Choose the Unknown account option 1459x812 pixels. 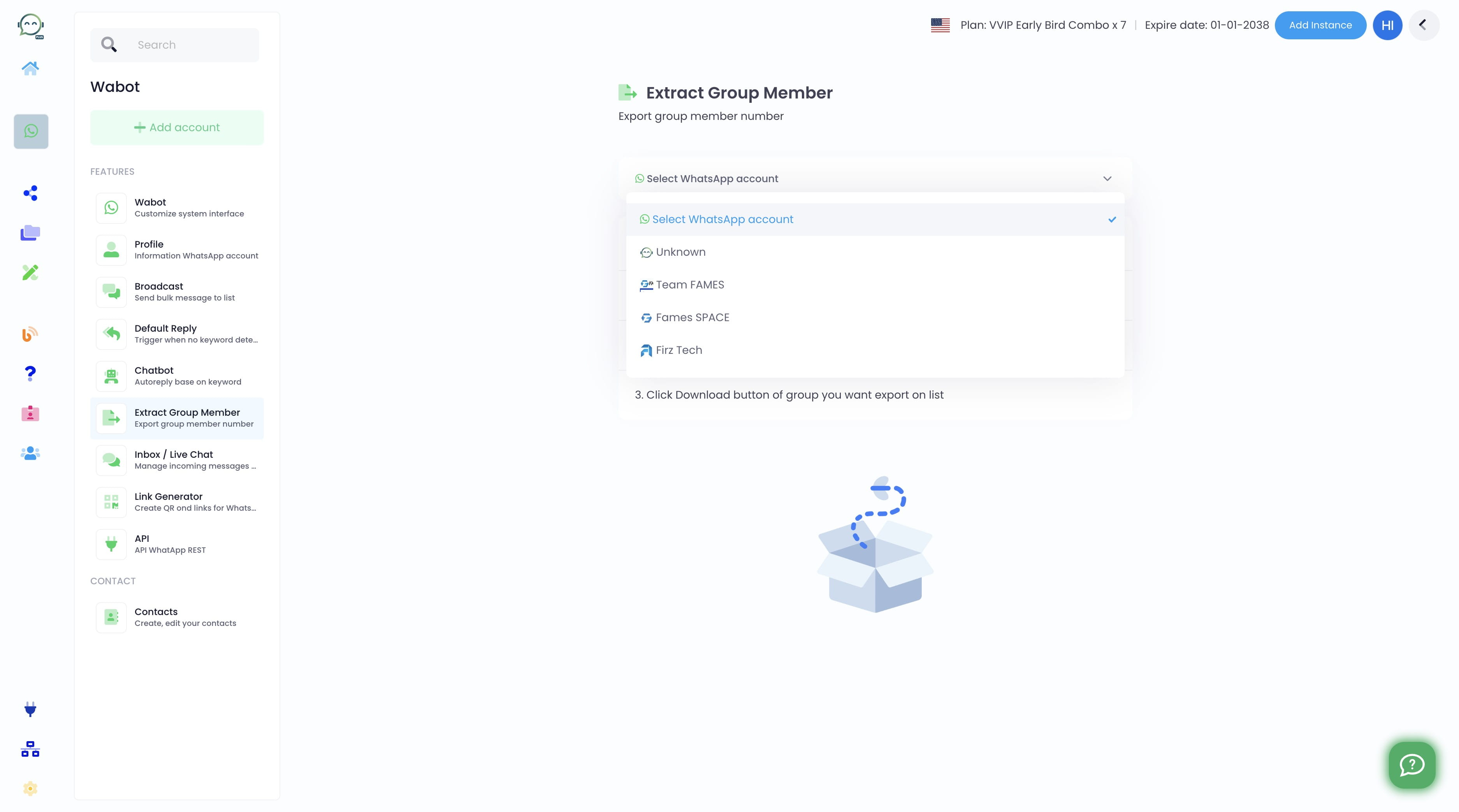[875, 252]
